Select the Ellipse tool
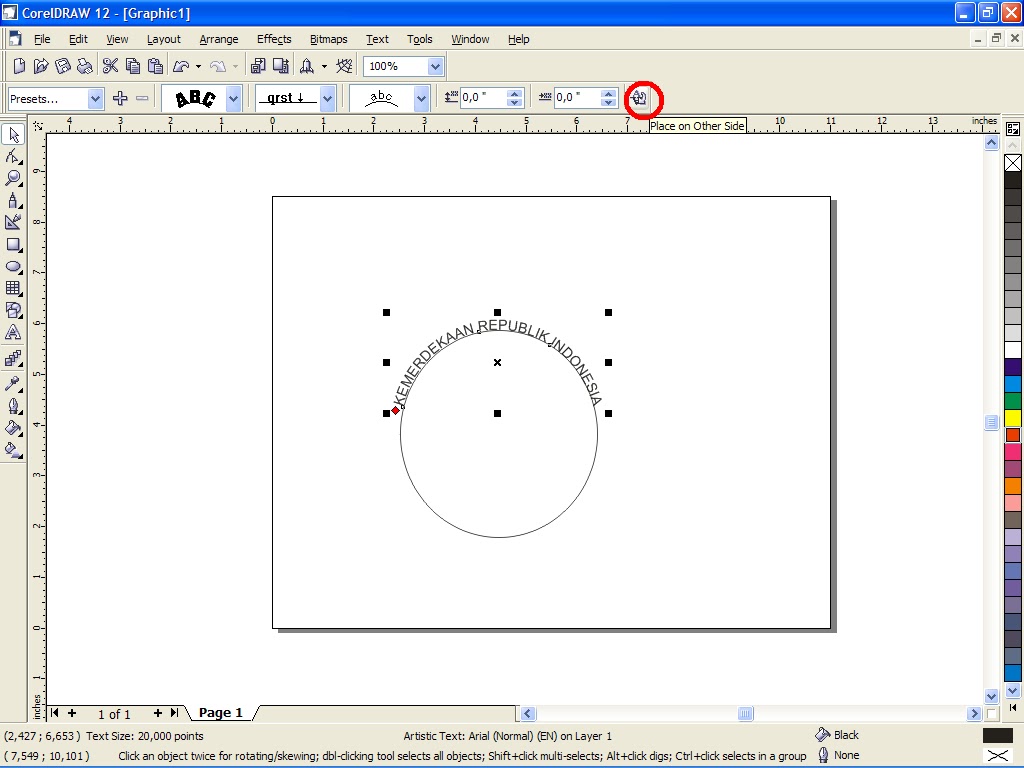The image size is (1024, 768). coord(13,266)
